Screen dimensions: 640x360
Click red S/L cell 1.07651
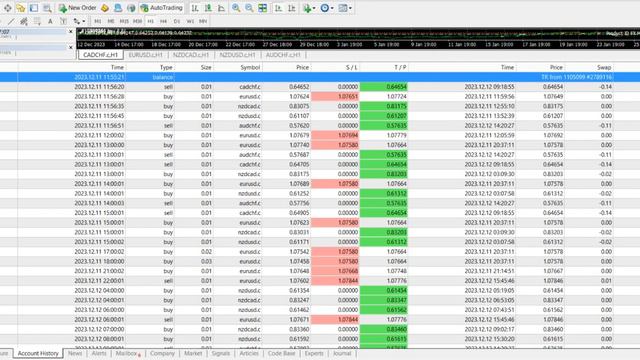335,97
